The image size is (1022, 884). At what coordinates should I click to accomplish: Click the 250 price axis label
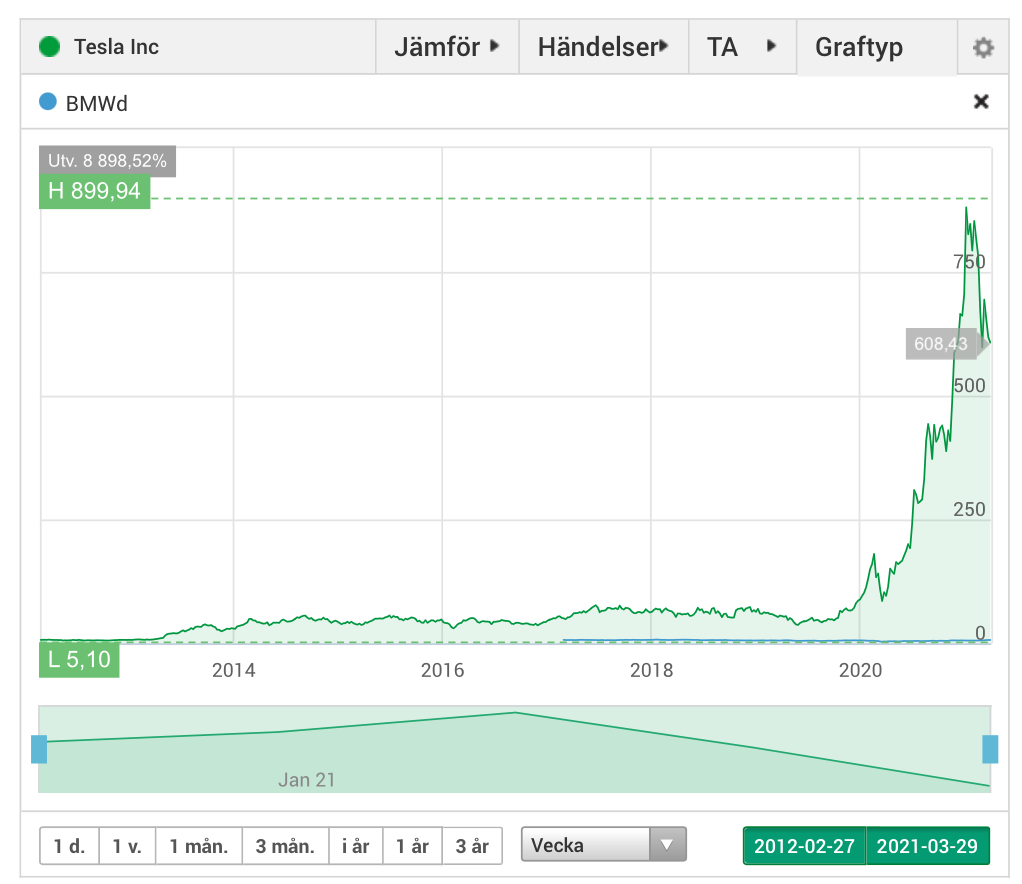tap(969, 510)
